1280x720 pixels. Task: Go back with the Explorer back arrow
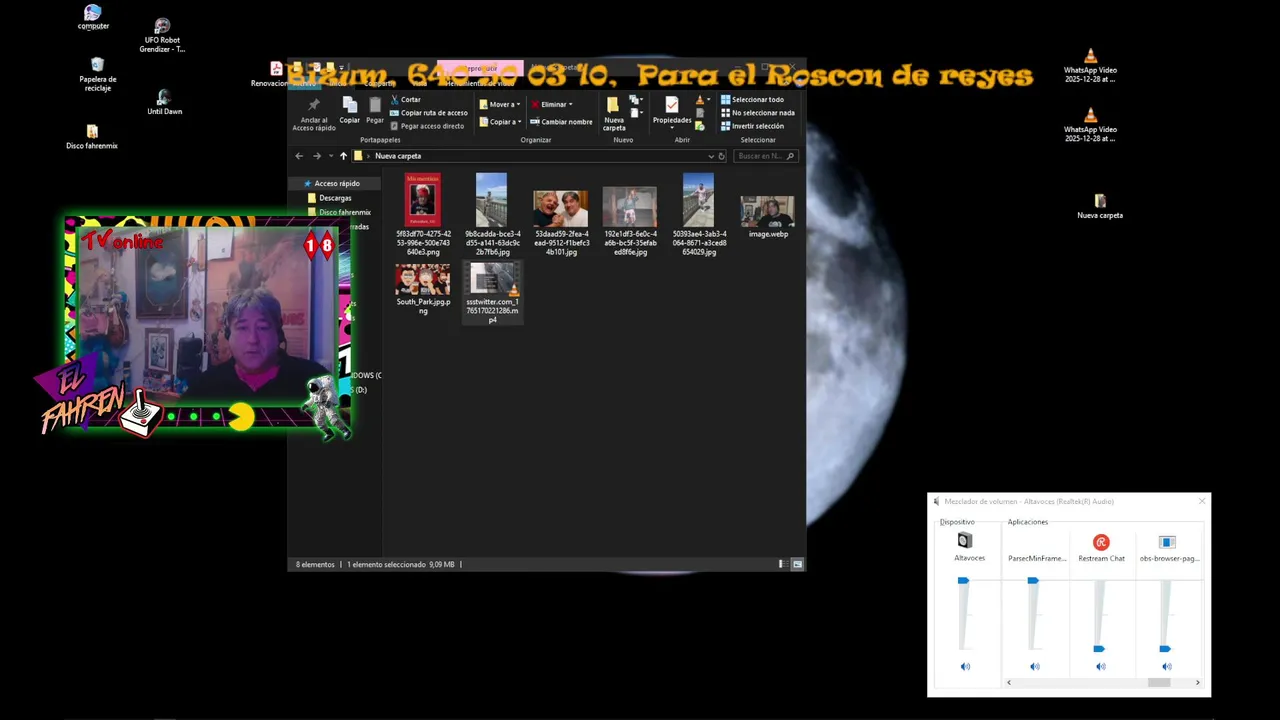(299, 156)
